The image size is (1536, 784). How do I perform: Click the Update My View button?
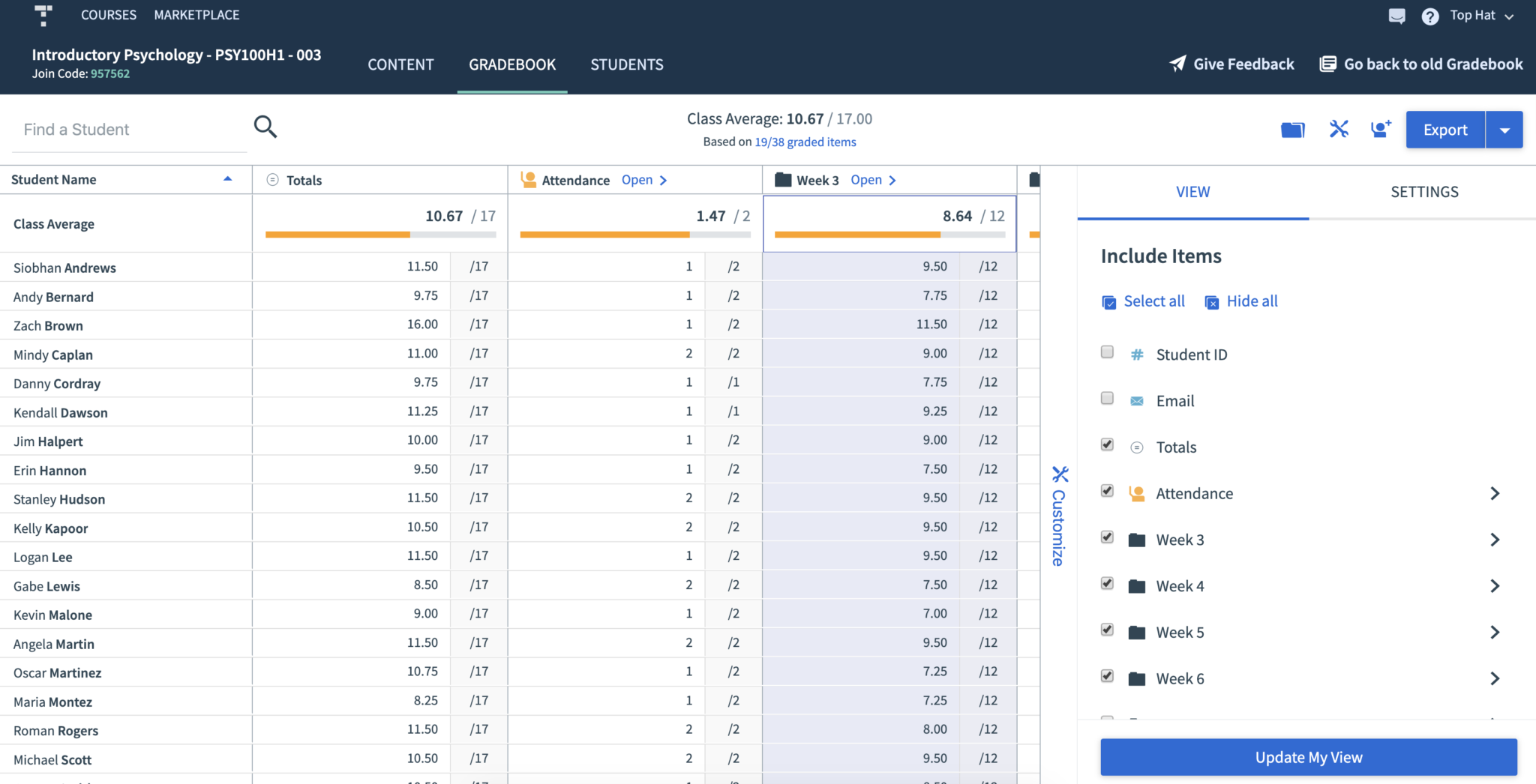coord(1309,757)
